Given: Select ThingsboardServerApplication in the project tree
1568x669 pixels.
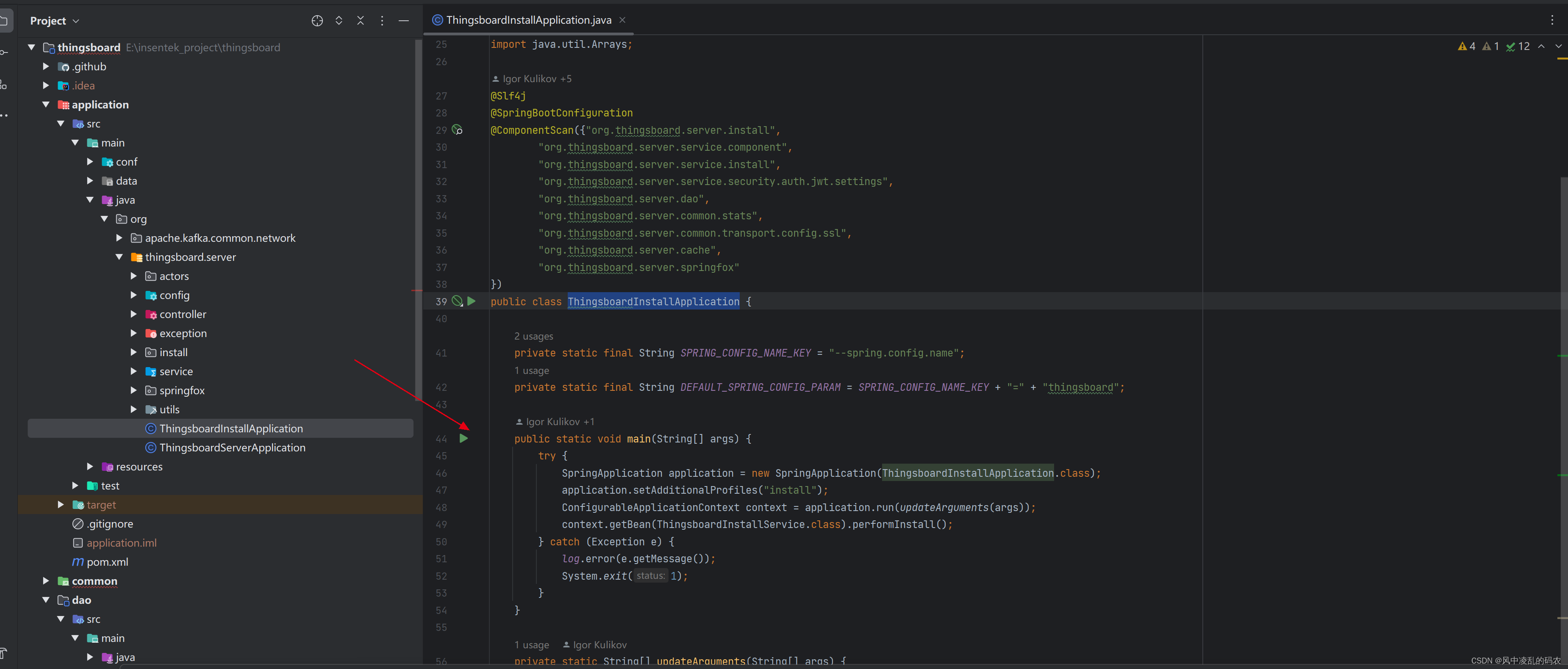Looking at the screenshot, I should (232, 447).
